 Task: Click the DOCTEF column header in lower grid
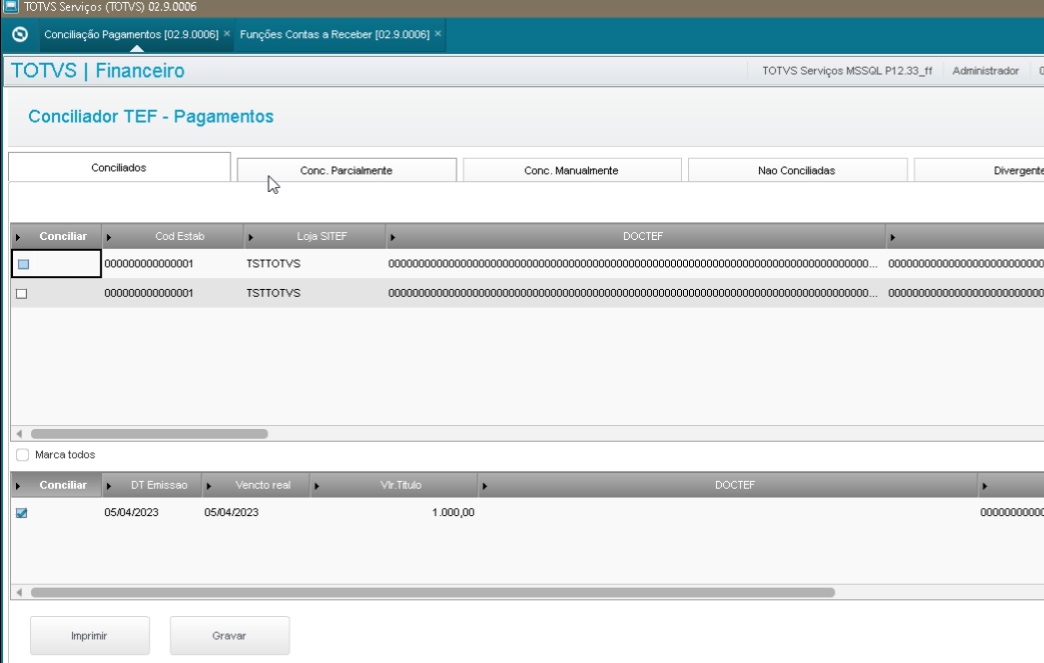[x=728, y=485]
